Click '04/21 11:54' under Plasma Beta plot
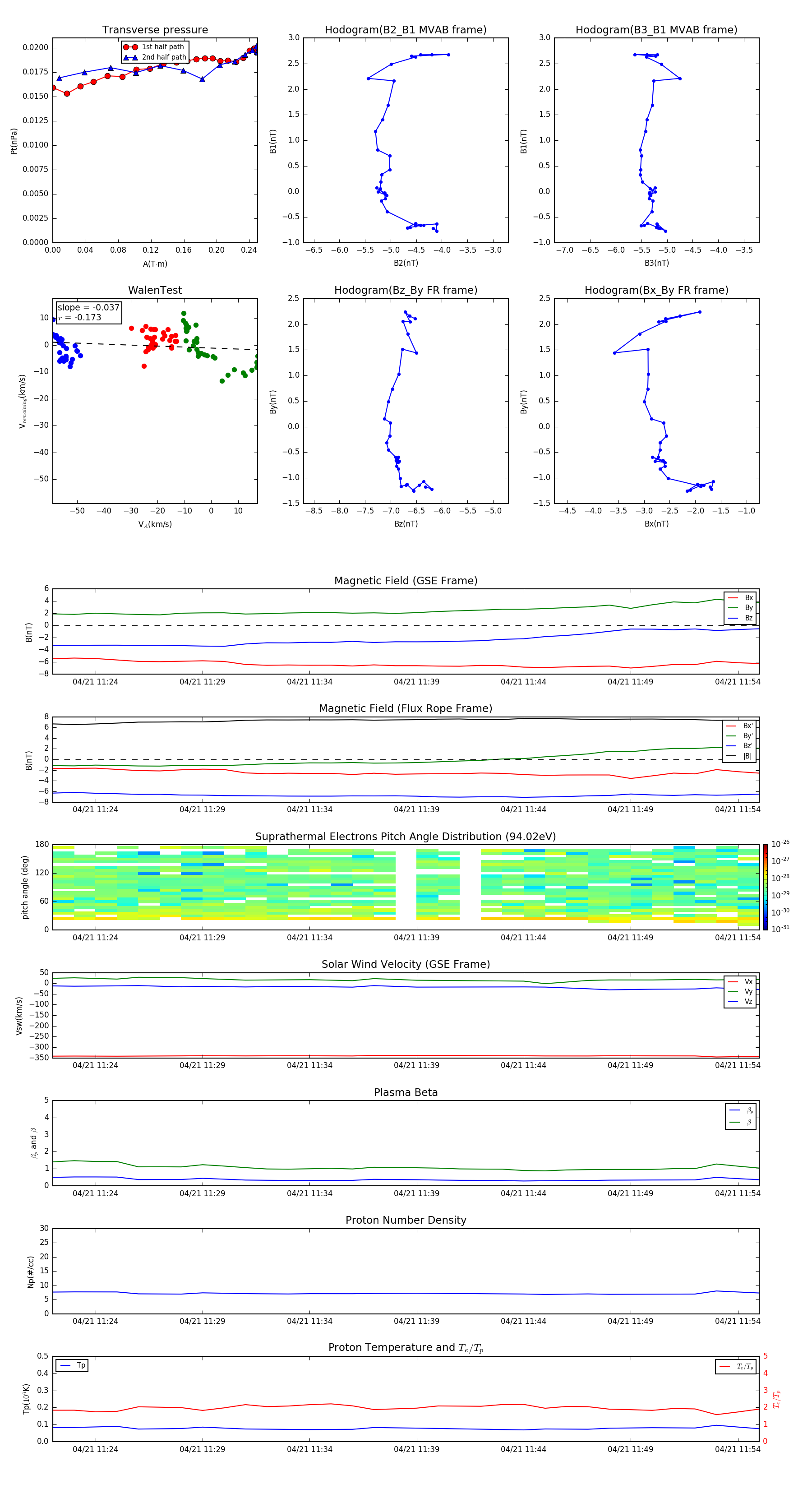Screen dimensions: 812x1489 (738, 1193)
